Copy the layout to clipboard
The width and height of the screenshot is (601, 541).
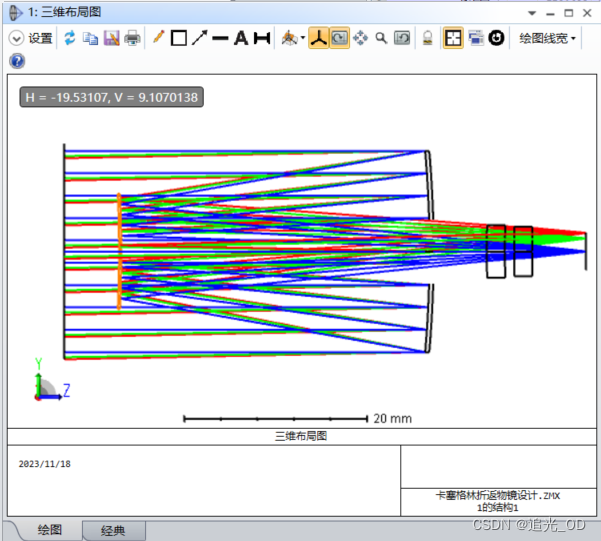tap(90, 38)
